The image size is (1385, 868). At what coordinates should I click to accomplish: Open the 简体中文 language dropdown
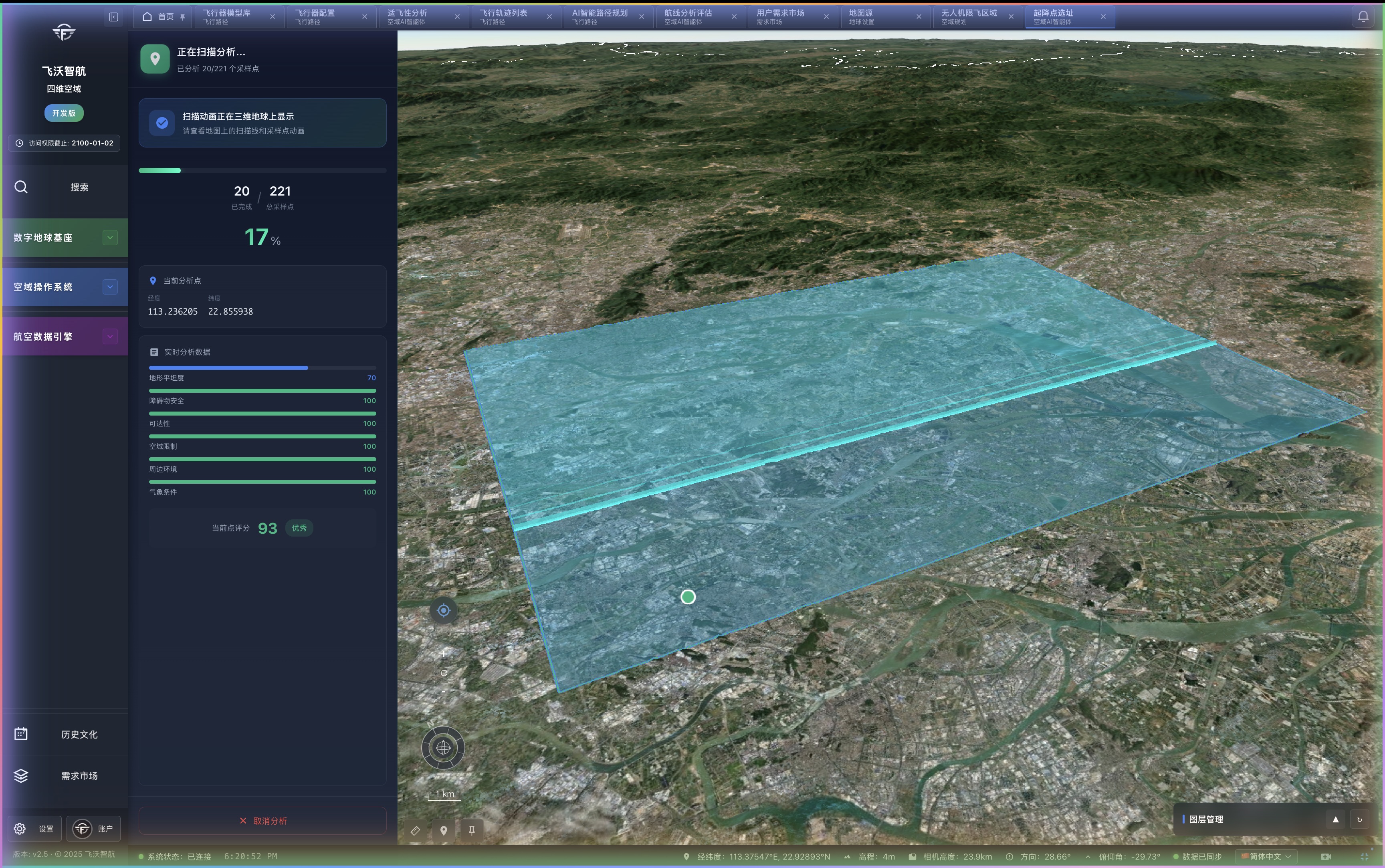1266,856
